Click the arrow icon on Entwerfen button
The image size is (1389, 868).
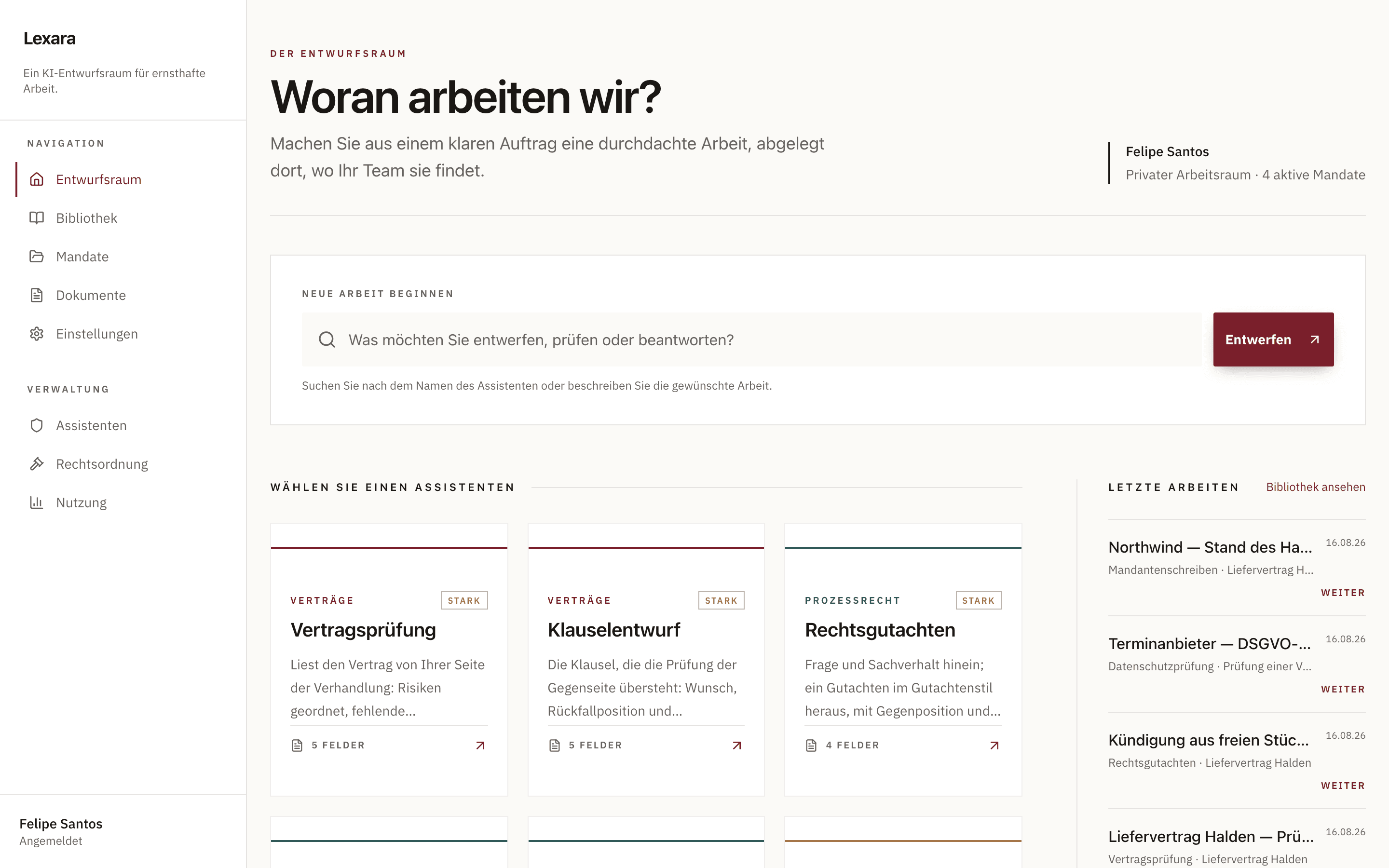(x=1314, y=339)
